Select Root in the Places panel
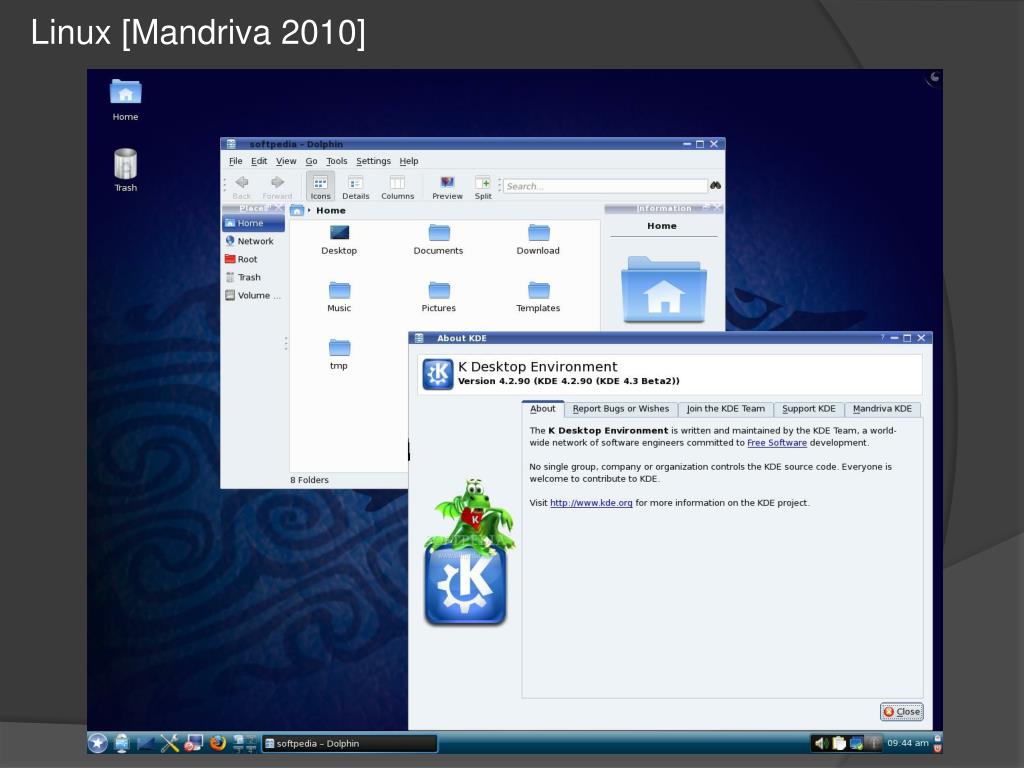This screenshot has width=1024, height=768. click(253, 259)
